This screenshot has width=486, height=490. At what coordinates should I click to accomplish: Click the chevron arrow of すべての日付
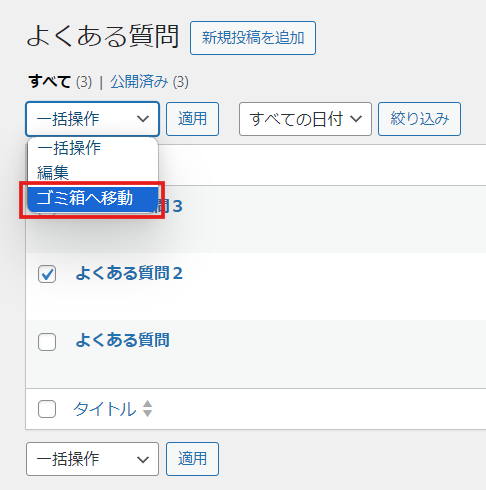coord(356,119)
